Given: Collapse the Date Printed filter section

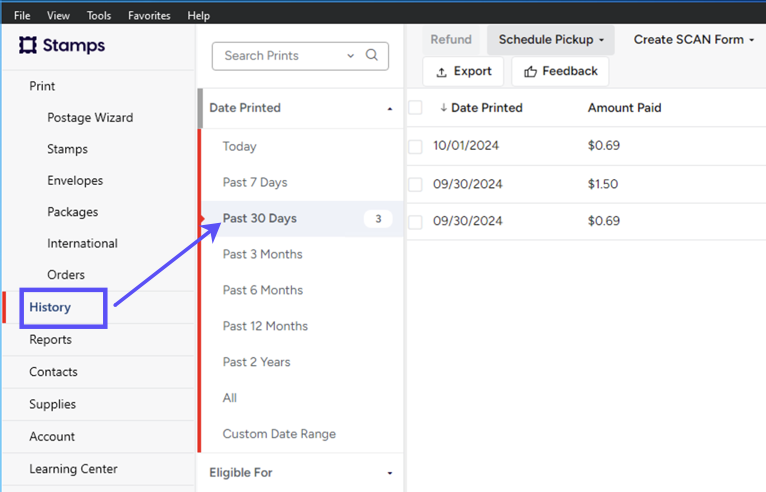Looking at the screenshot, I should click(x=389, y=109).
